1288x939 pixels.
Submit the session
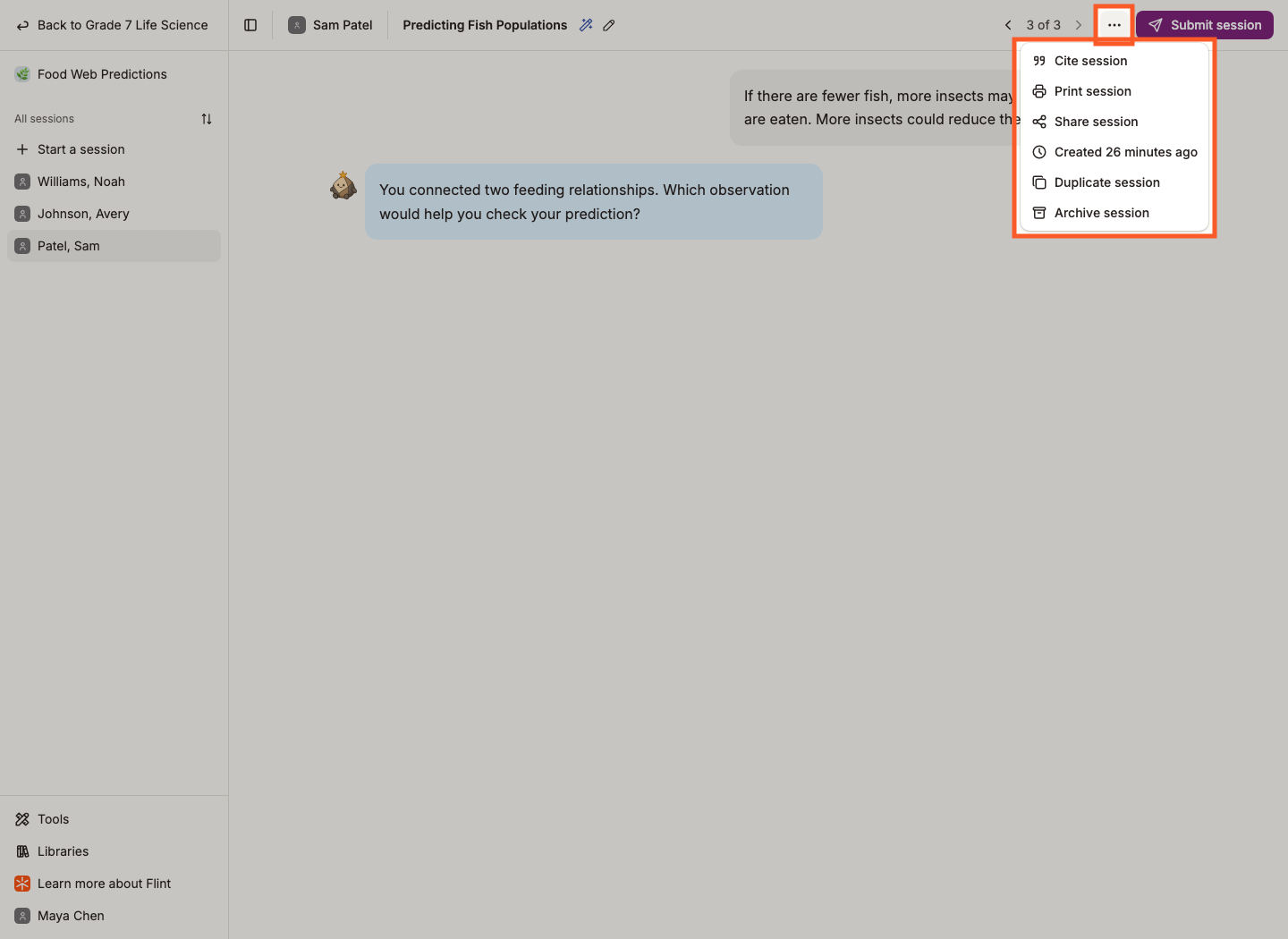[1205, 25]
